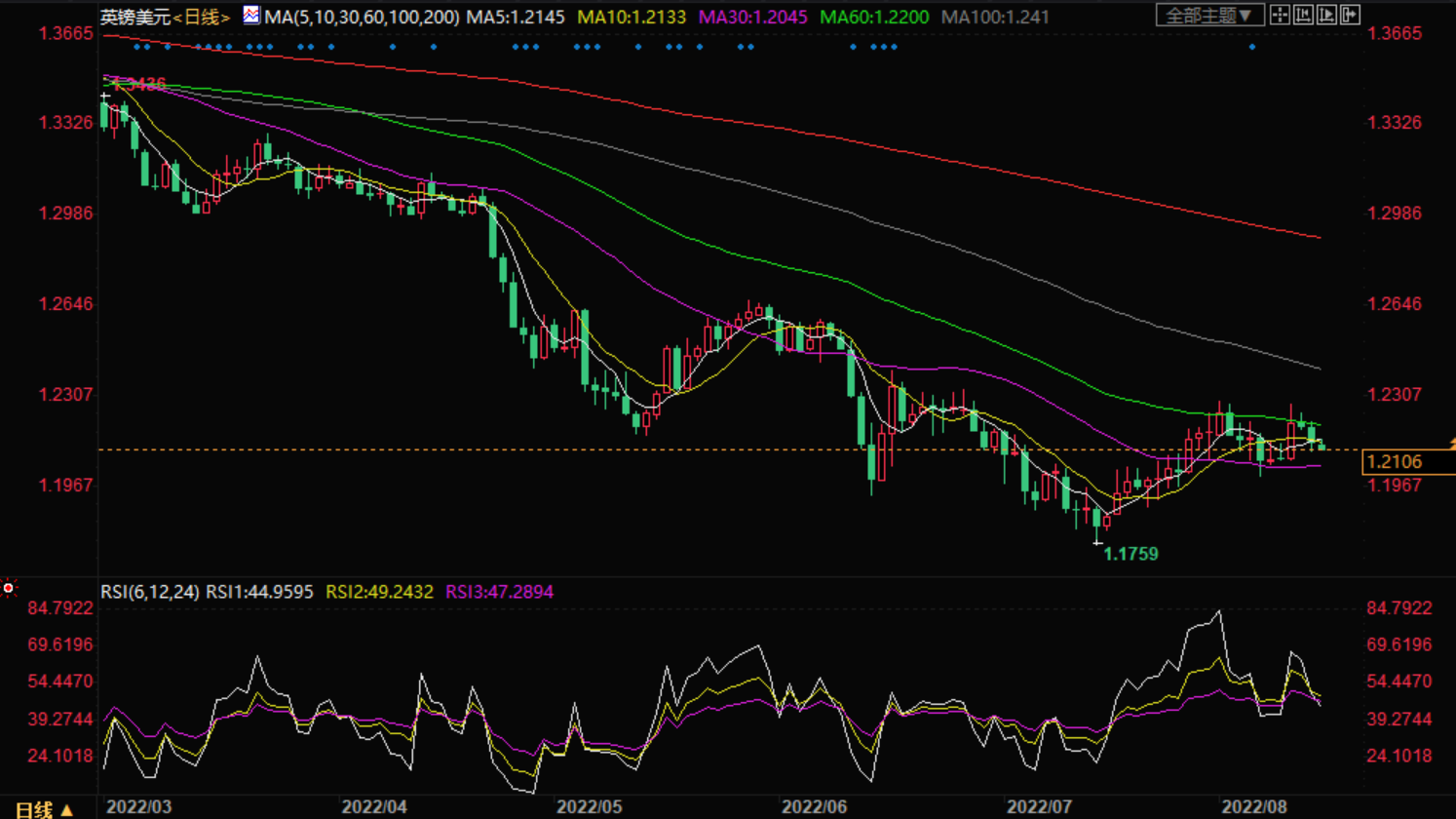
Task: Open the 日线 period selector at bottom left
Action: tap(44, 809)
